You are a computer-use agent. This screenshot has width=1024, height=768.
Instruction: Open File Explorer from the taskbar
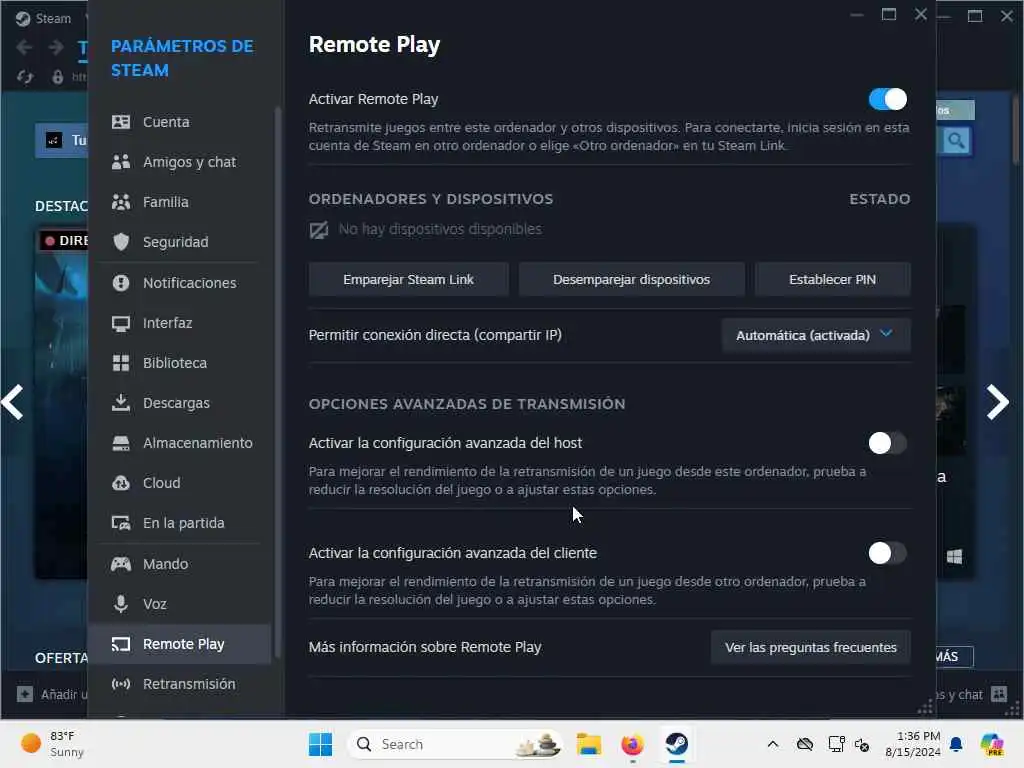coord(588,744)
